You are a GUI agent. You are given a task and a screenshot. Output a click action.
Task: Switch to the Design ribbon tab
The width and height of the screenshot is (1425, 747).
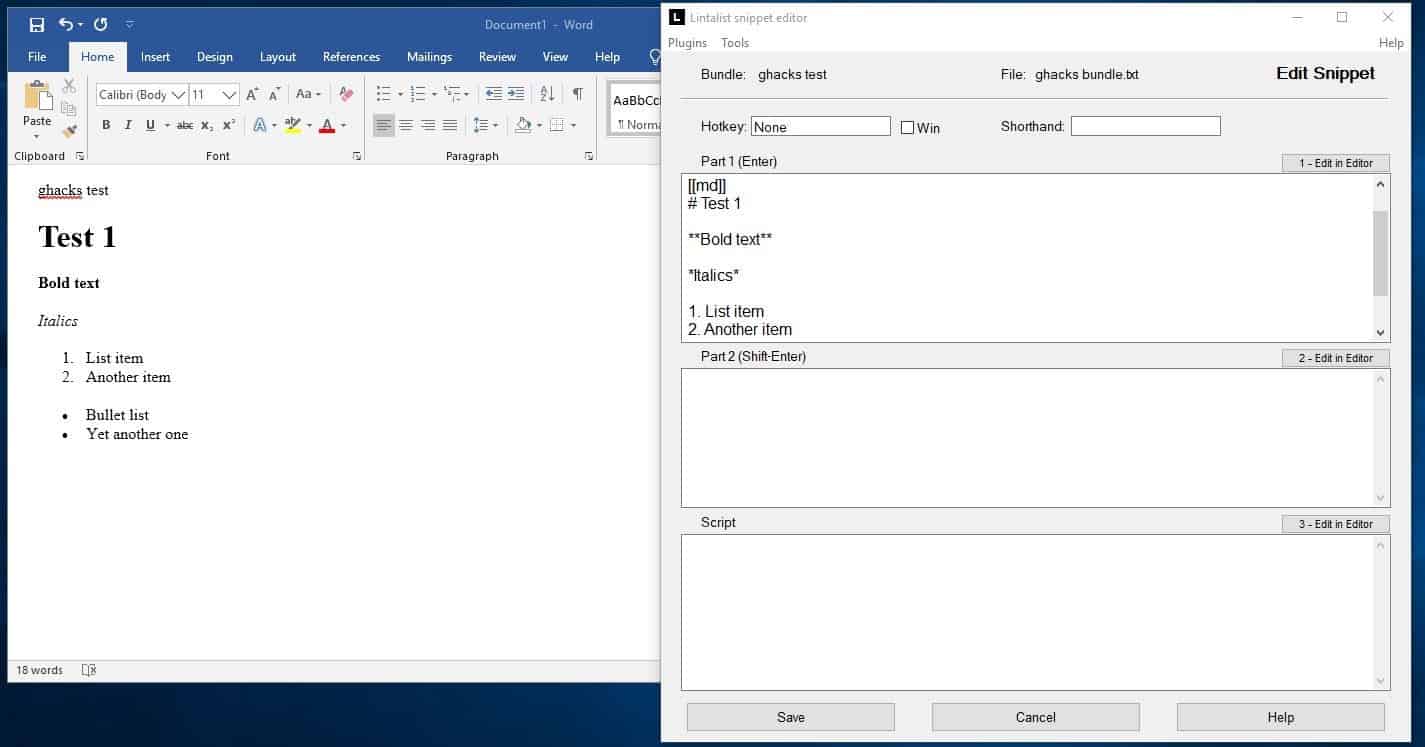pyautogui.click(x=214, y=57)
